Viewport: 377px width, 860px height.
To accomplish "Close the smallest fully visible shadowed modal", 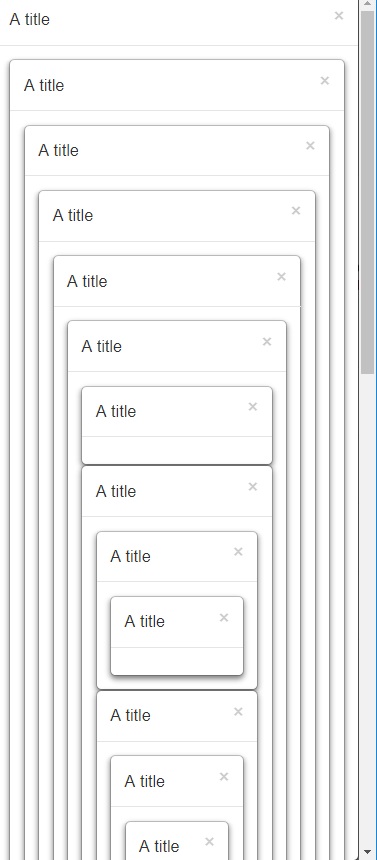I will coord(224,618).
